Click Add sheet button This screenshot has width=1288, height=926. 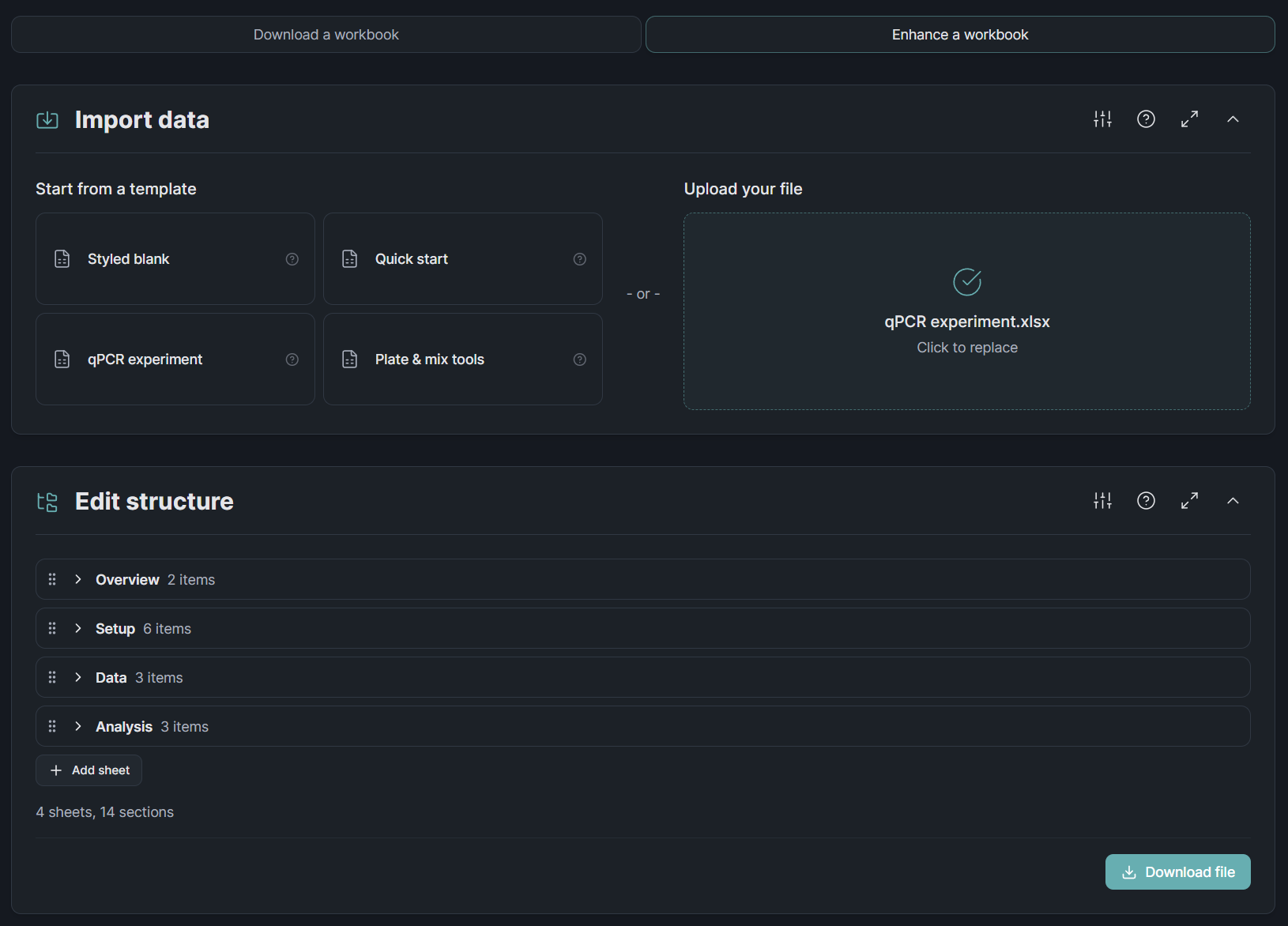point(89,770)
